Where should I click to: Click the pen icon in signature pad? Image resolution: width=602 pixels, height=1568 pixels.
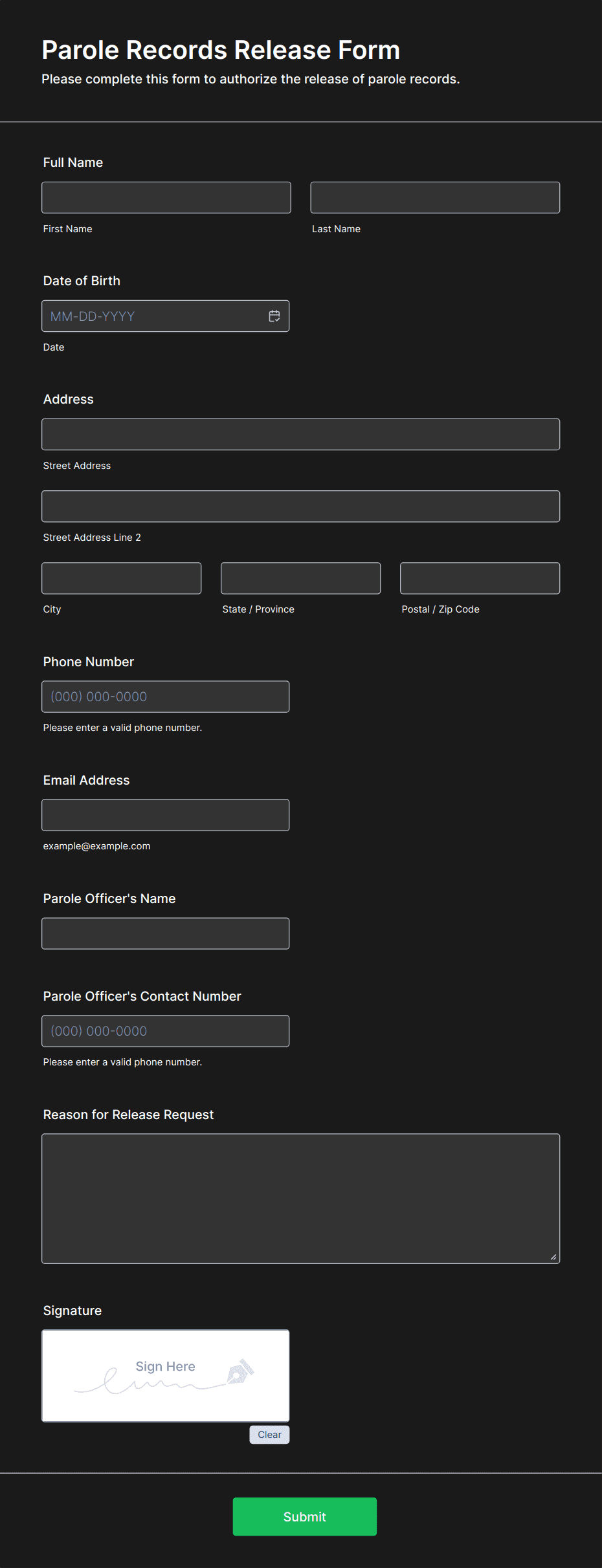click(x=241, y=1371)
